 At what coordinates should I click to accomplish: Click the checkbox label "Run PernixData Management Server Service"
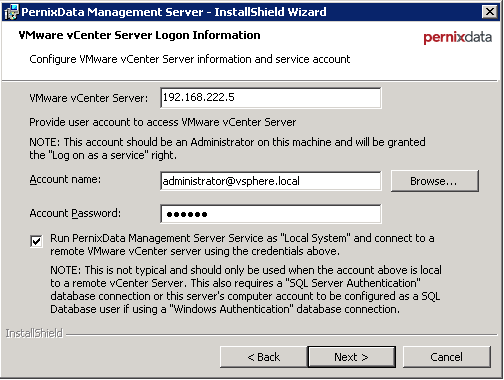point(242,245)
